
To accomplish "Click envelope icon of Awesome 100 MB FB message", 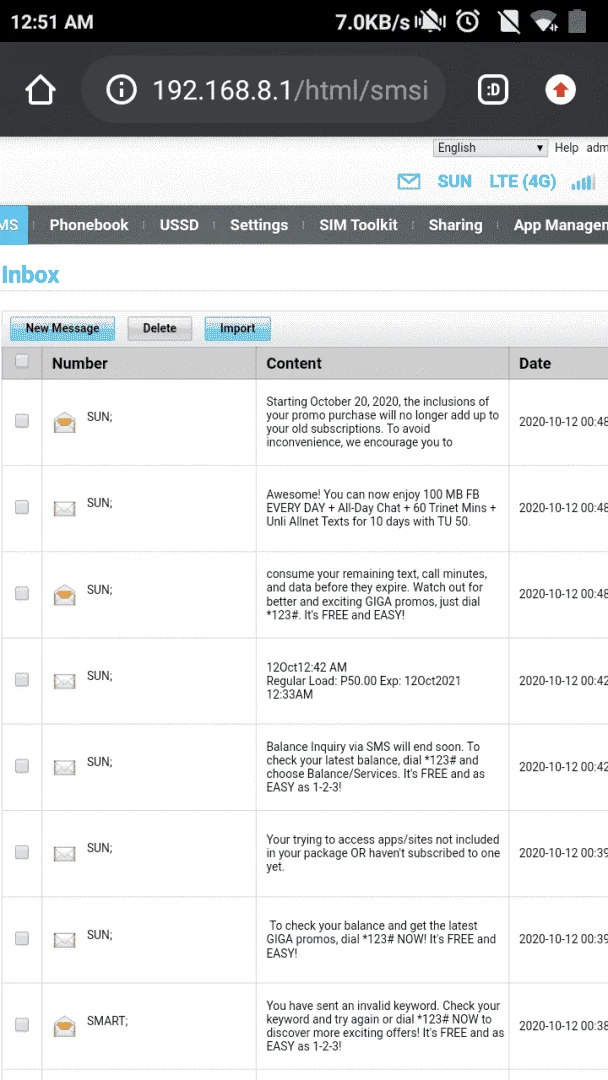I will [65, 508].
